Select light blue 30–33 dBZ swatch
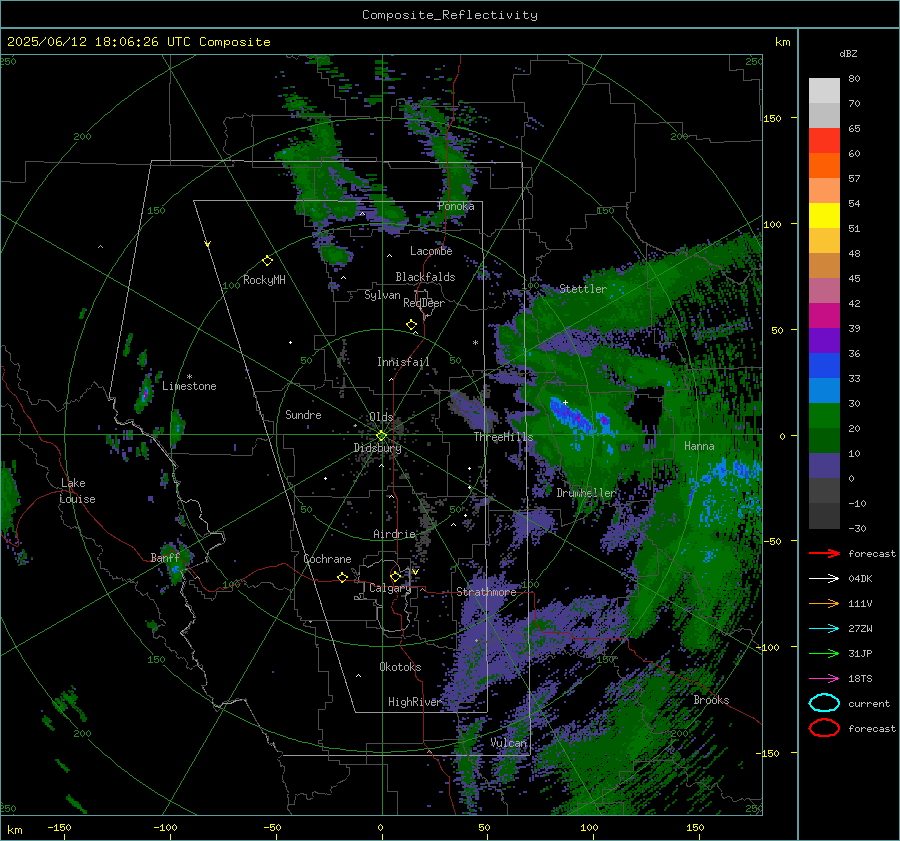 (824, 390)
